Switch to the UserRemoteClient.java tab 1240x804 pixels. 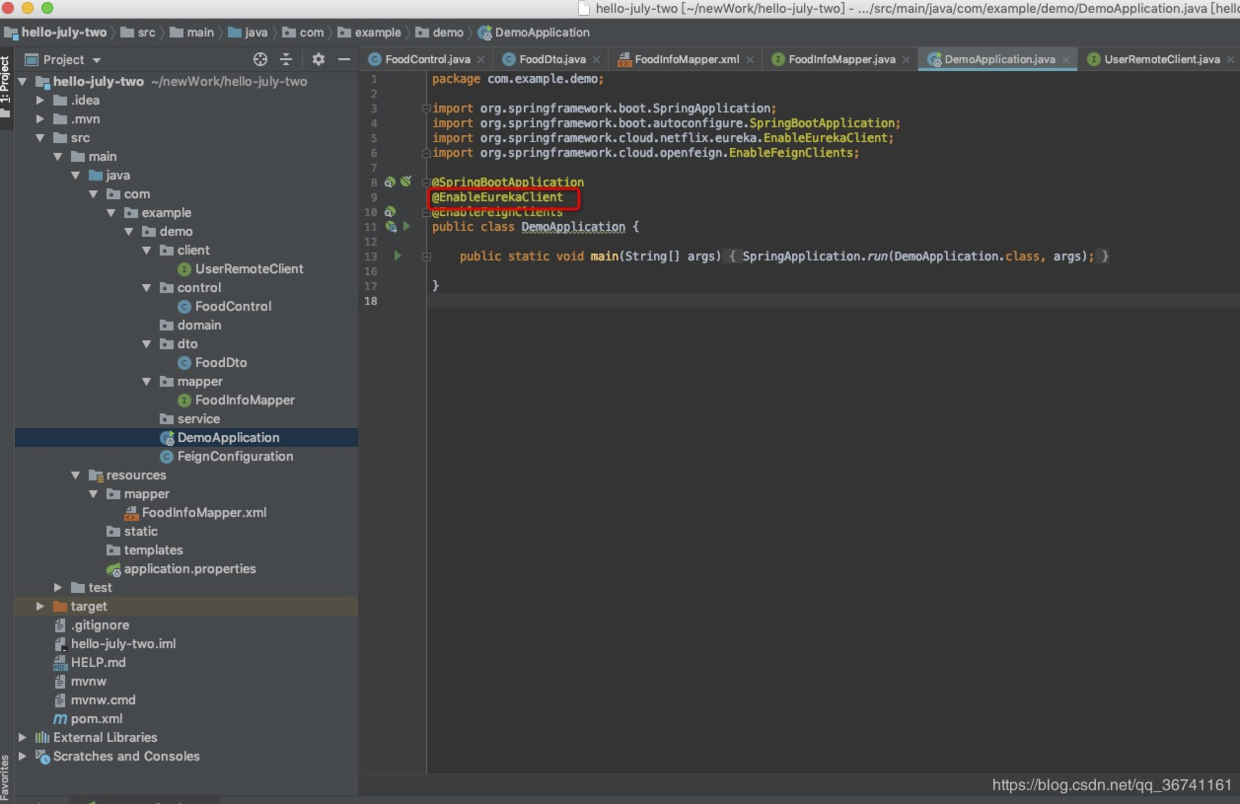[x=1161, y=59]
